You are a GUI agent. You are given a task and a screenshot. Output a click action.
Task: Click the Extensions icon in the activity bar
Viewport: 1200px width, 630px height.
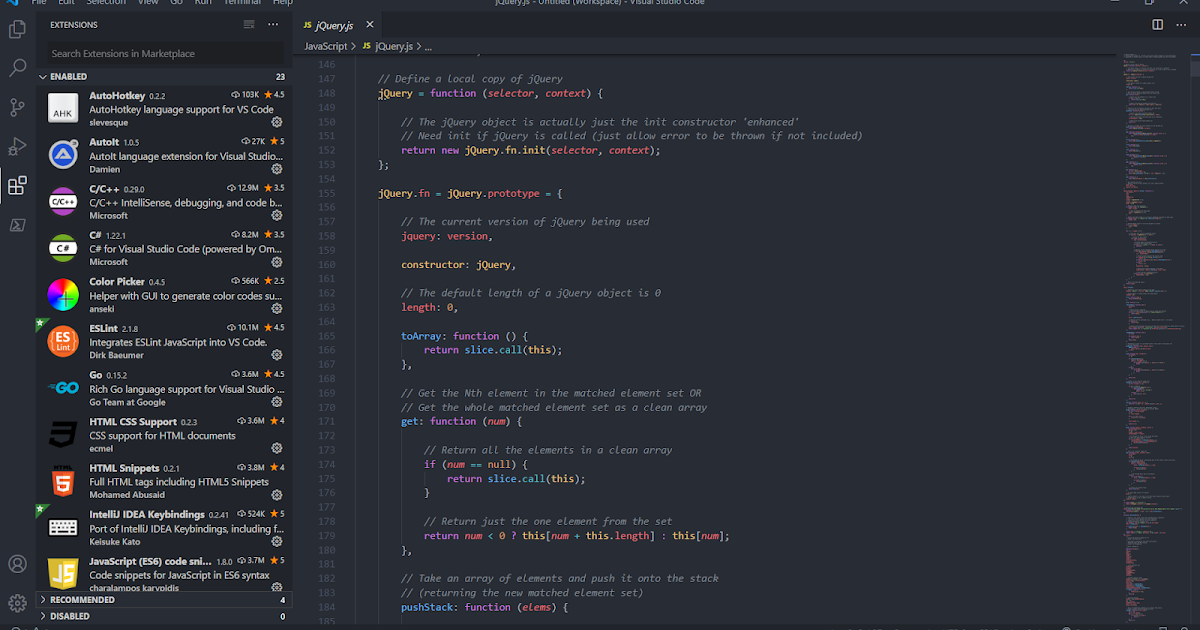pyautogui.click(x=17, y=186)
